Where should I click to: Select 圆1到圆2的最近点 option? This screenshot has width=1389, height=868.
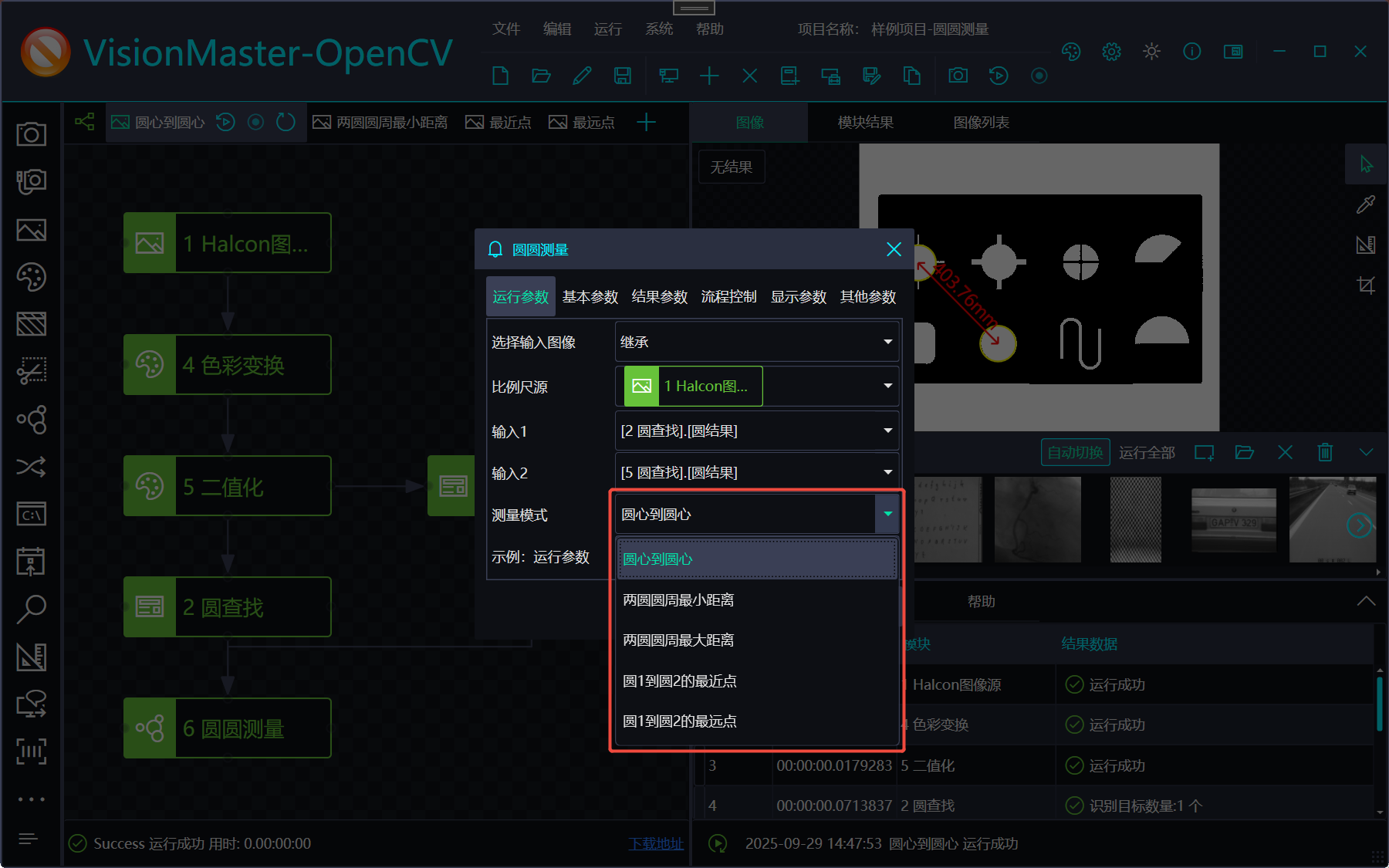click(x=757, y=681)
